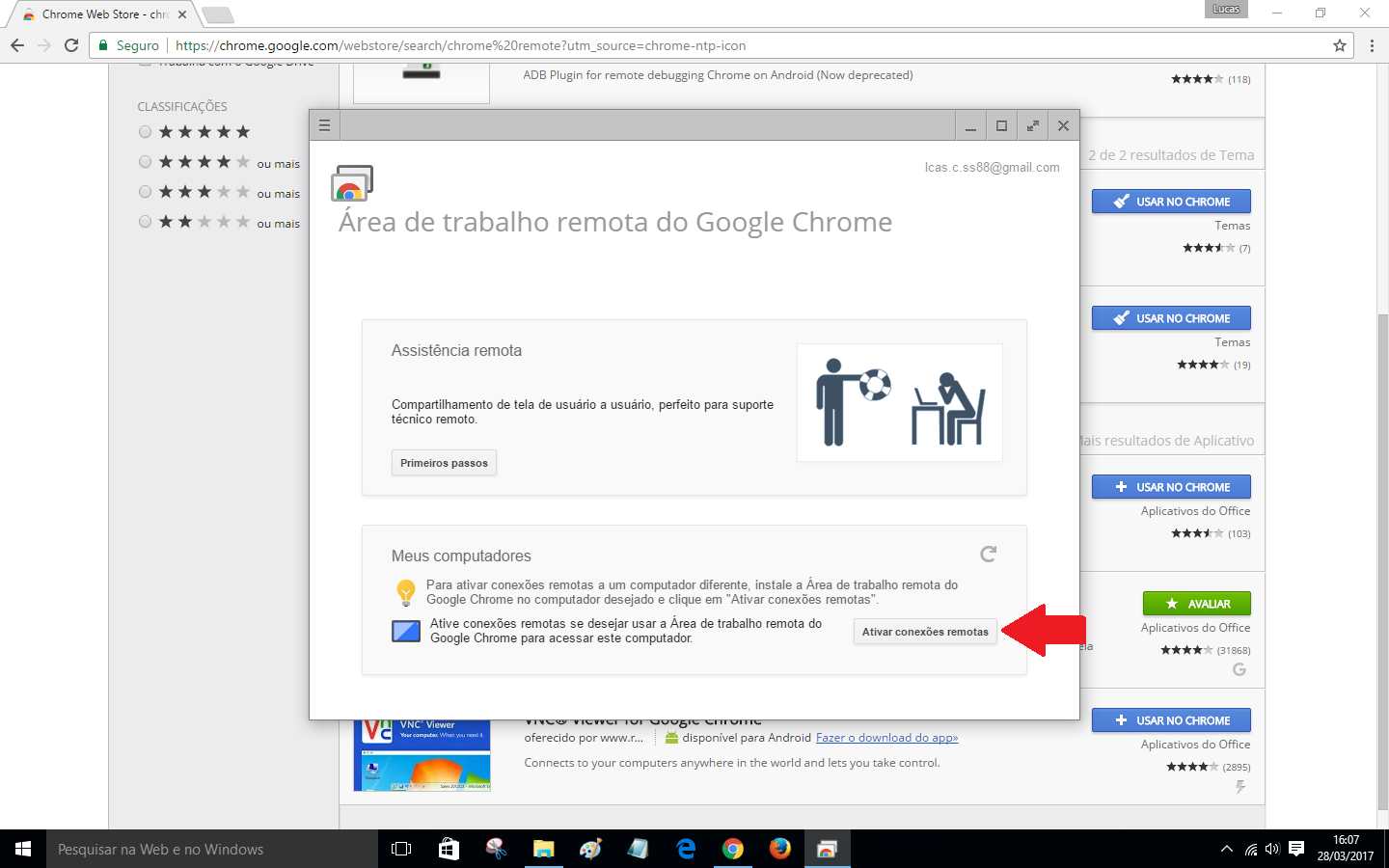Open Chrome's three-dot menu
This screenshot has height=868, width=1389.
click(x=1372, y=45)
